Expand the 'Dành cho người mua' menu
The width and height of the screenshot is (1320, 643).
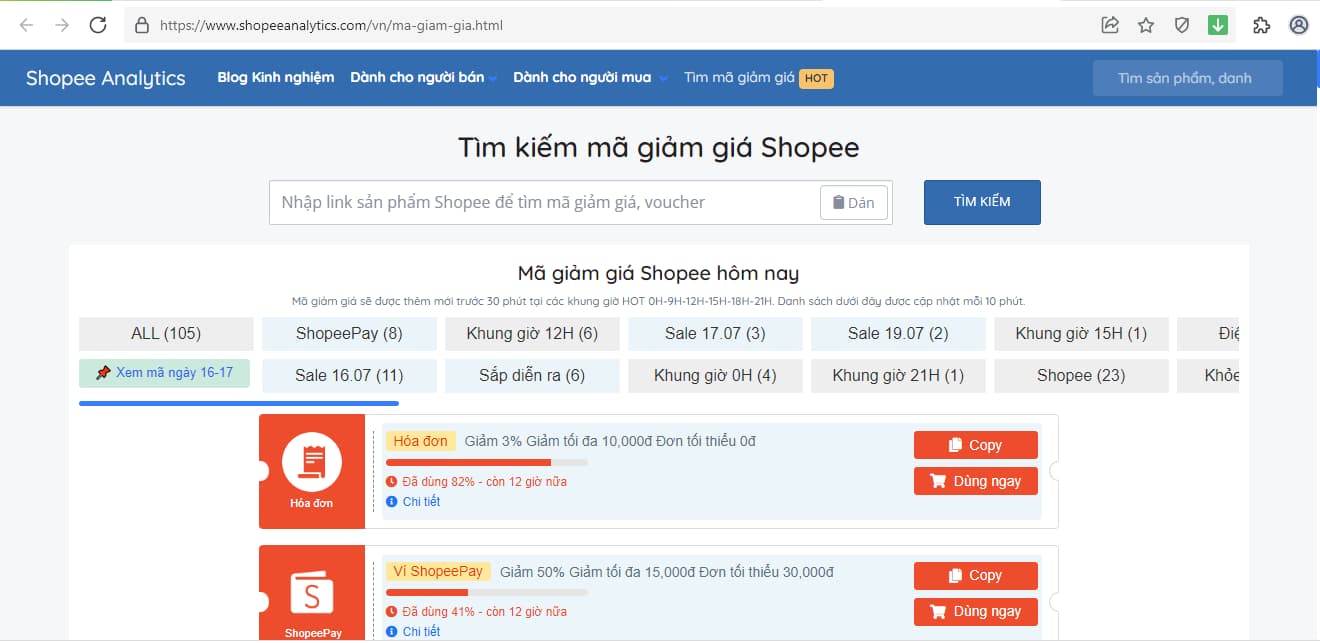(590, 78)
